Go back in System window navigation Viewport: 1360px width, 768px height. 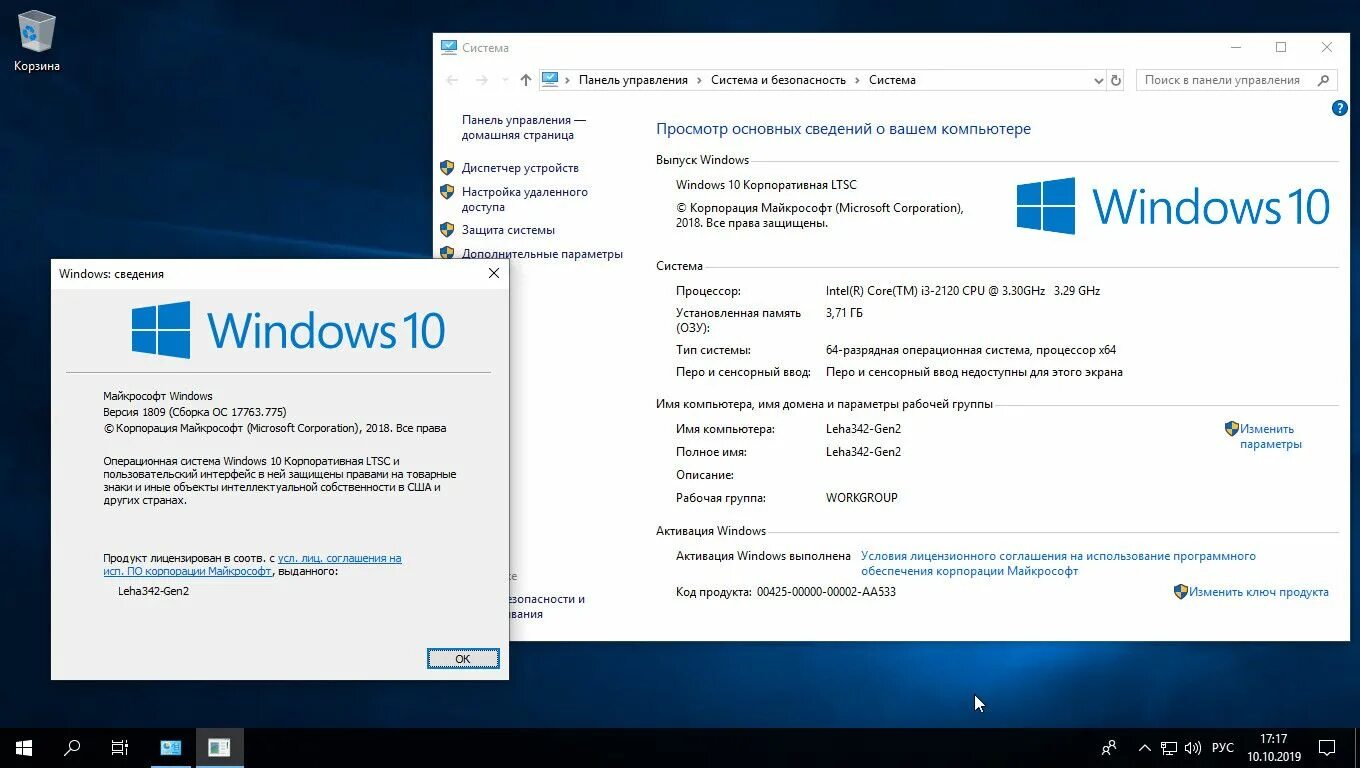(x=452, y=80)
